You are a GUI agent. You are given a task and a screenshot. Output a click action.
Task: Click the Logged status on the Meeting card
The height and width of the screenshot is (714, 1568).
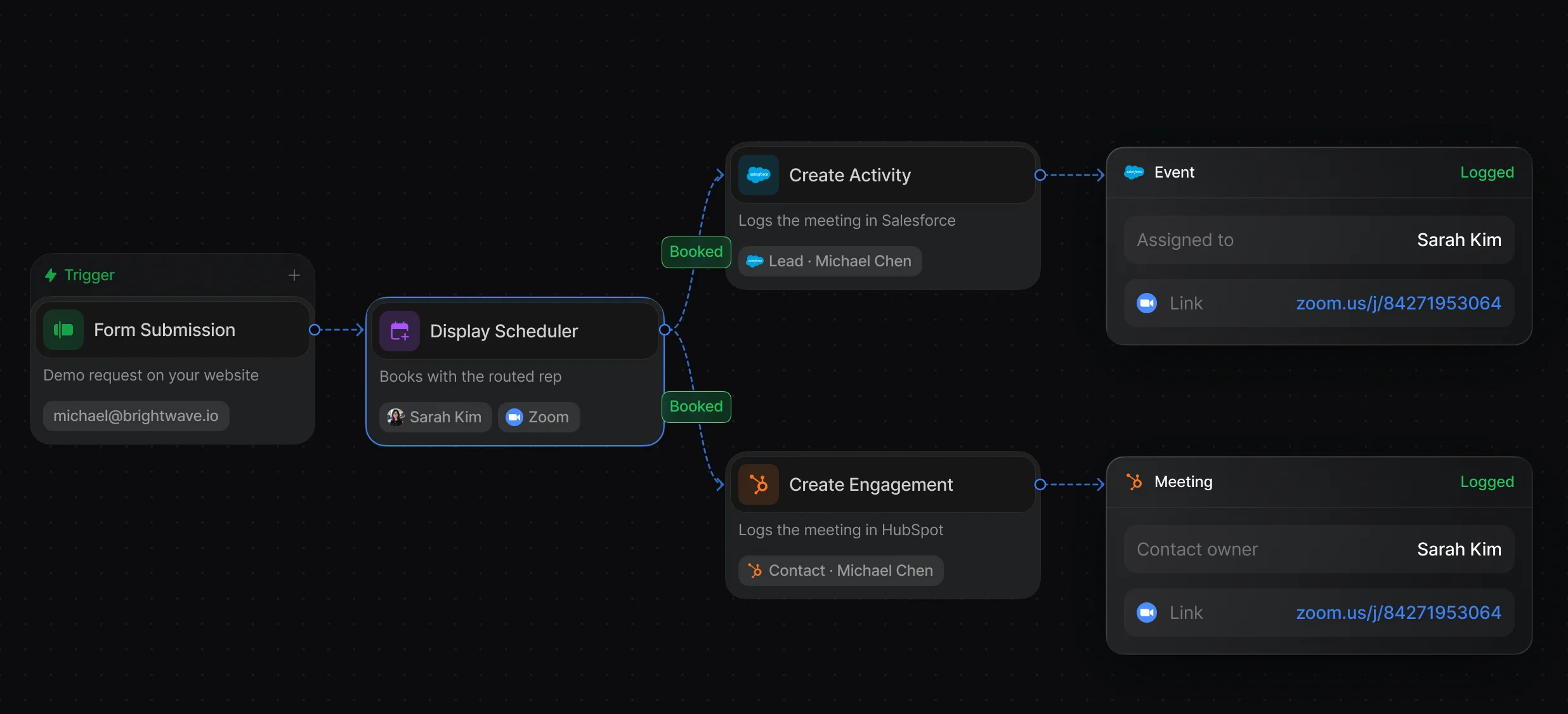1487,482
